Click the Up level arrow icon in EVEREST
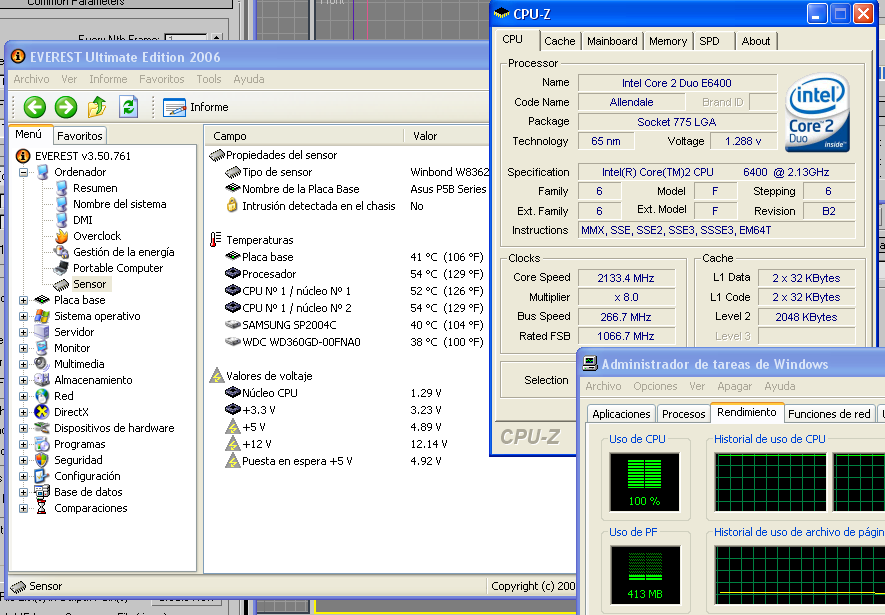 (97, 107)
